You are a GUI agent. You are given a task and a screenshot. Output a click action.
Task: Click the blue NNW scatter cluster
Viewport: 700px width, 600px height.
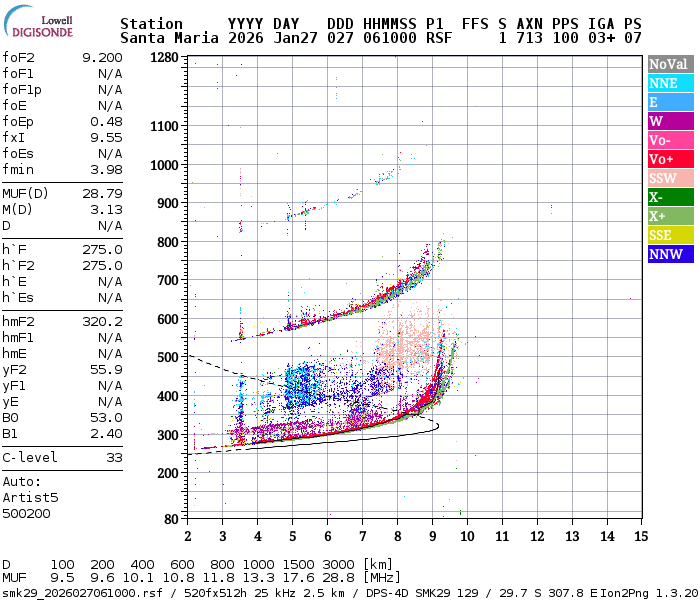click(306, 384)
